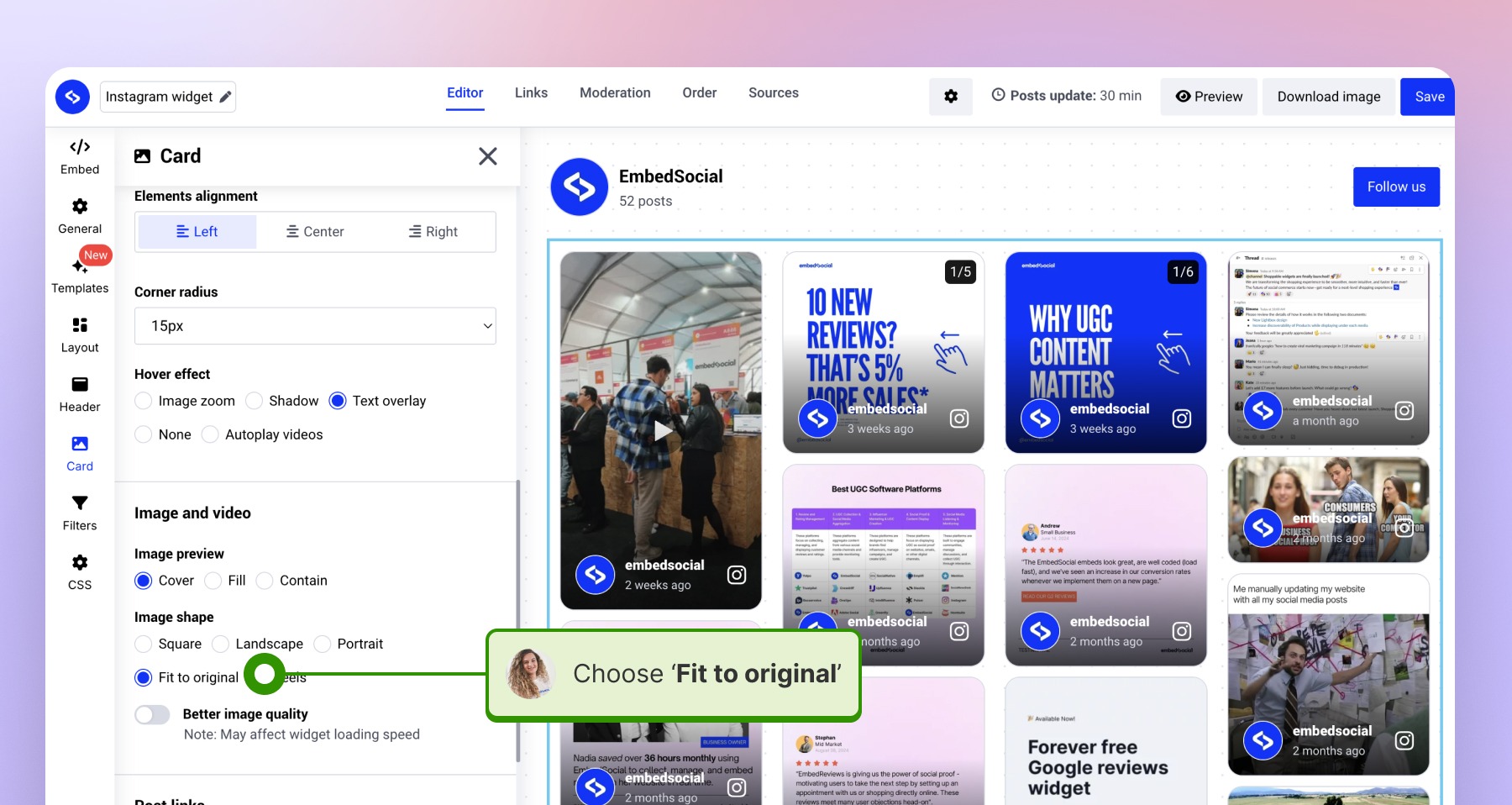Click Instagram icon on Andrew's review post
This screenshot has width=1512, height=805.
coord(1182,631)
